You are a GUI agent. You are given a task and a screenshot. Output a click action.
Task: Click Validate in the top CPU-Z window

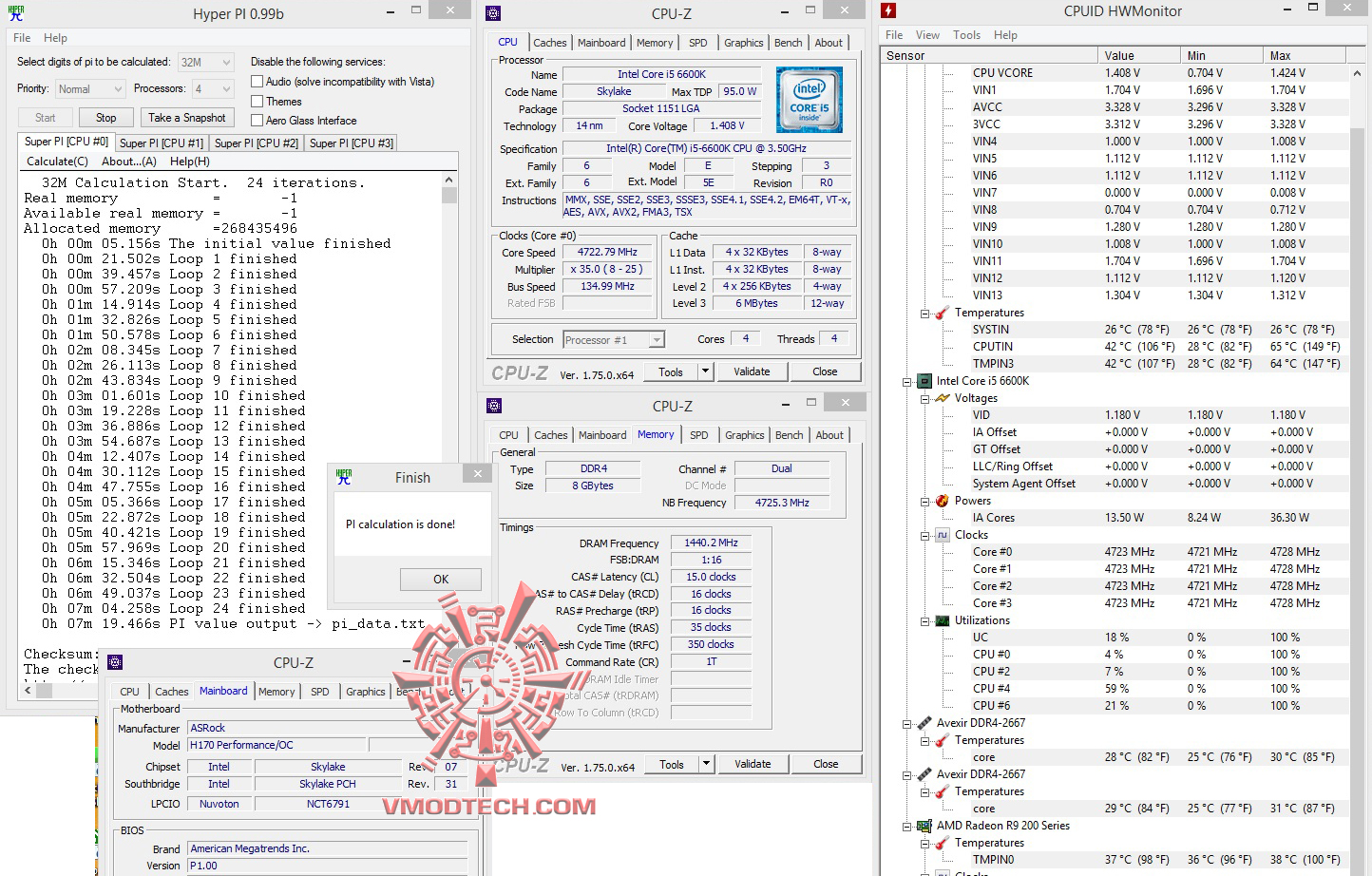[752, 371]
